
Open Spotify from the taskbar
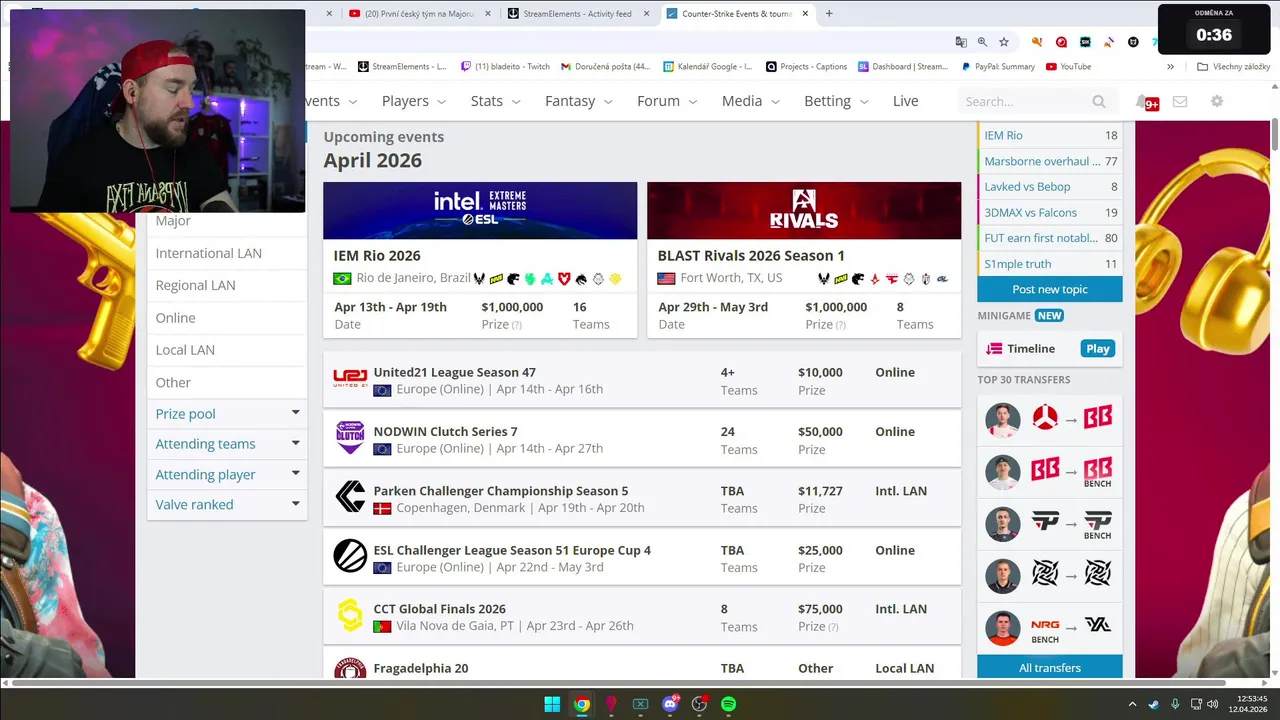click(728, 704)
